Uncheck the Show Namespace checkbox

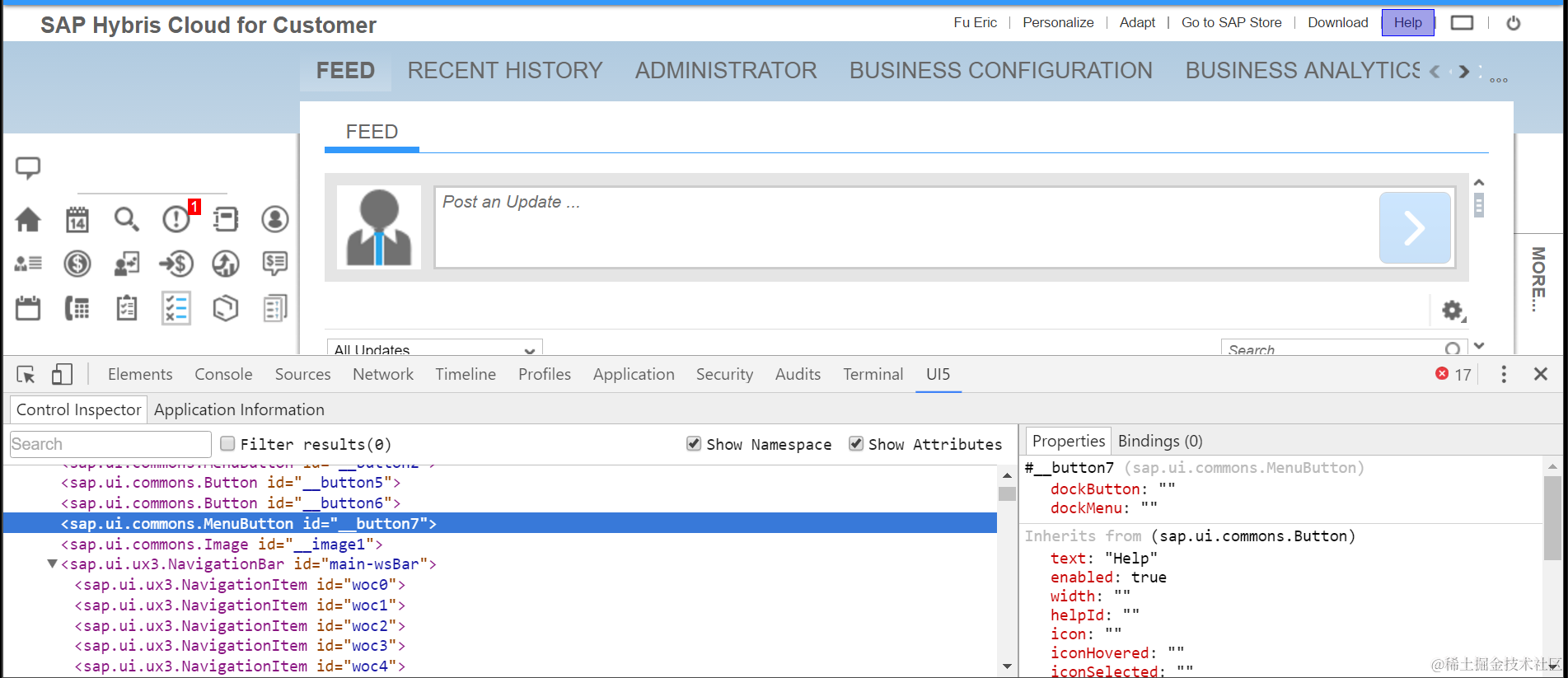pos(694,444)
